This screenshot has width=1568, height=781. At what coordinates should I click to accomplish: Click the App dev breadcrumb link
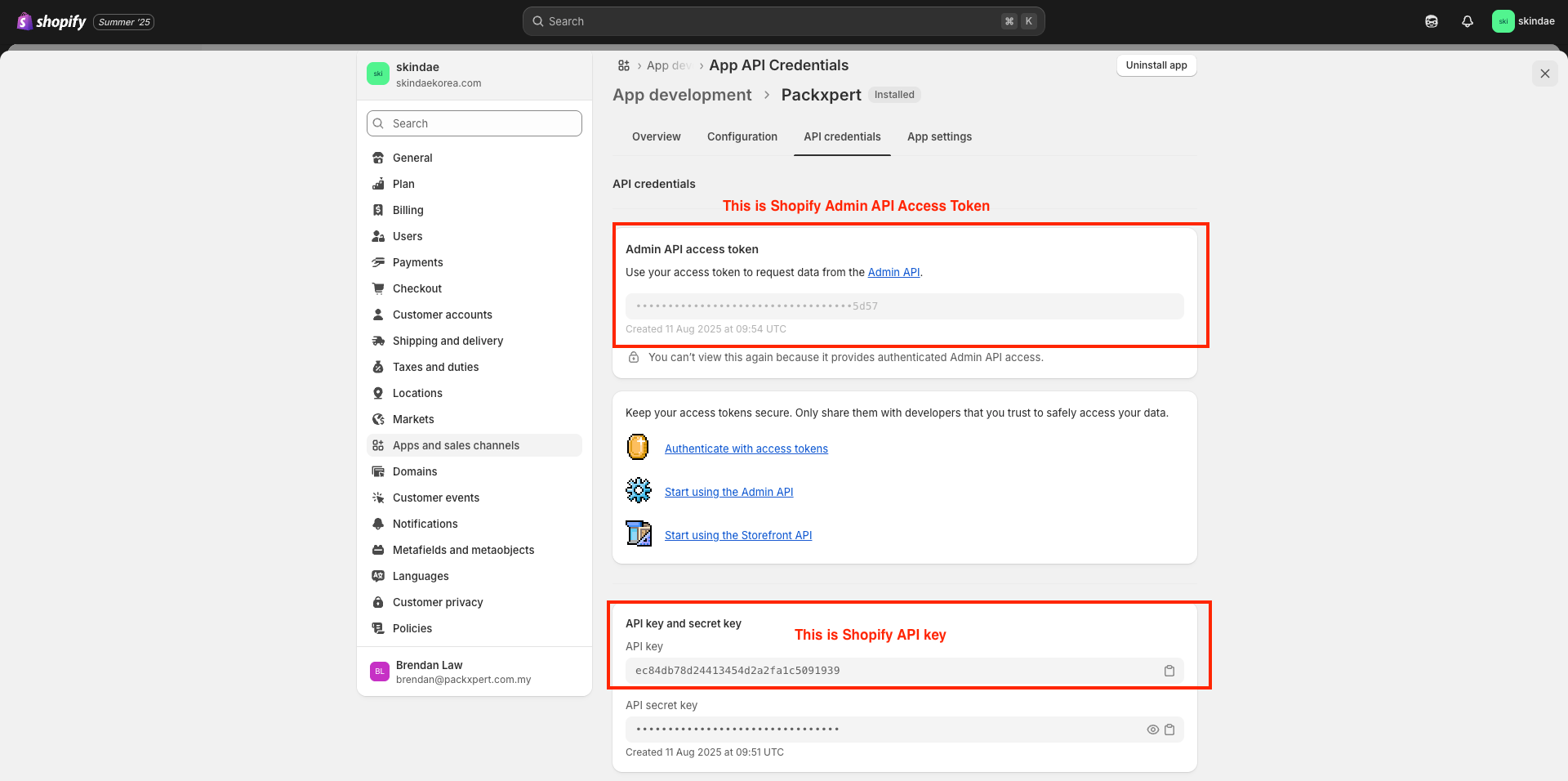point(669,65)
